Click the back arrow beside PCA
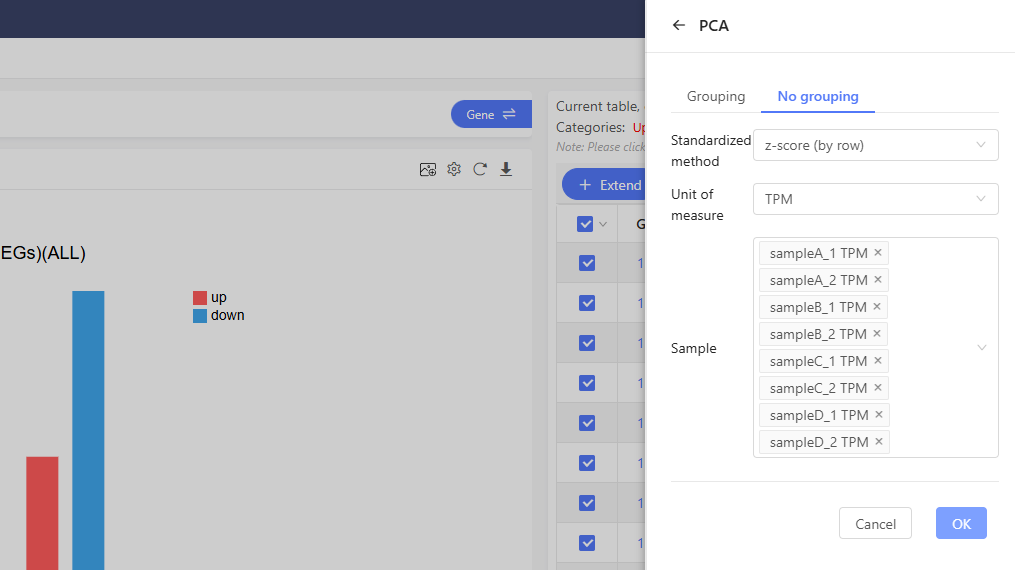The width and height of the screenshot is (1015, 570). coord(679,26)
